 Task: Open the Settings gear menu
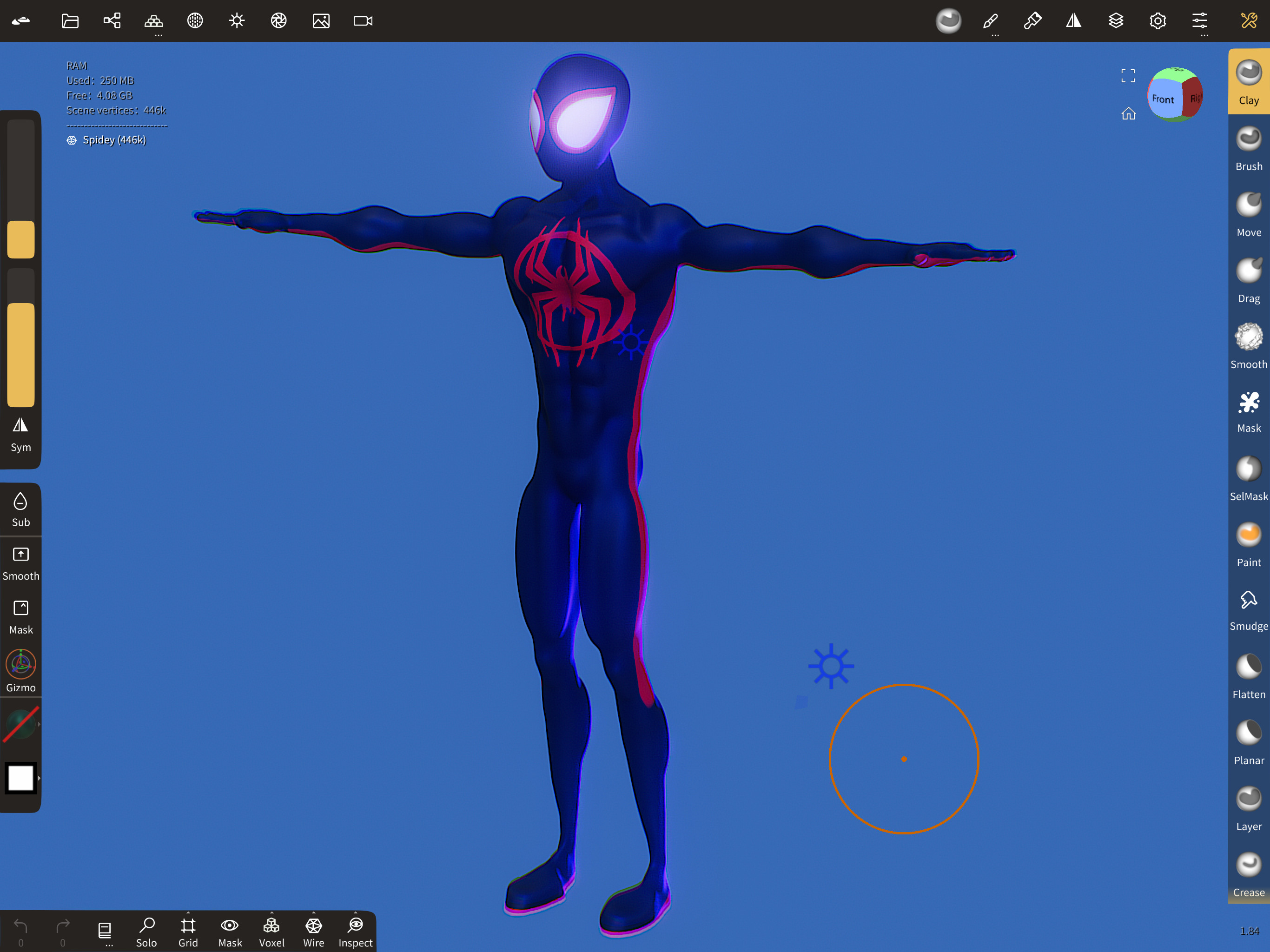pos(1158,21)
